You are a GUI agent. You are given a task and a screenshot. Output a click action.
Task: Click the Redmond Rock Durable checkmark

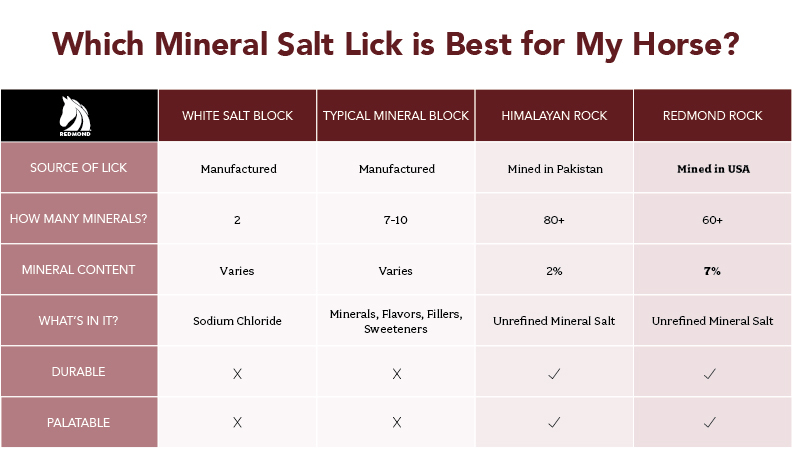(x=713, y=372)
